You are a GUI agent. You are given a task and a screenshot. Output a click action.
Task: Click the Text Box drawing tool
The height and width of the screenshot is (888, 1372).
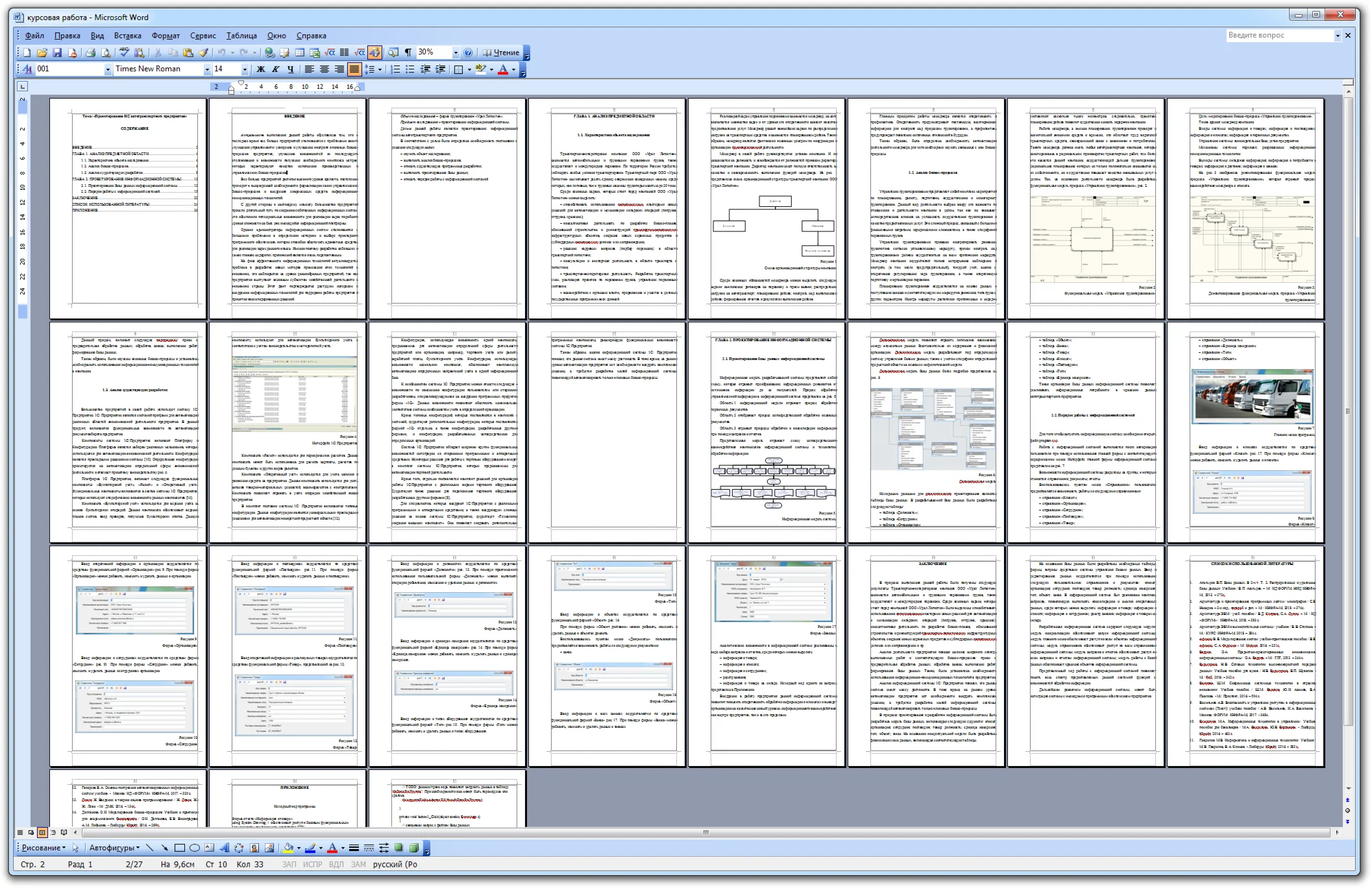[x=210, y=848]
